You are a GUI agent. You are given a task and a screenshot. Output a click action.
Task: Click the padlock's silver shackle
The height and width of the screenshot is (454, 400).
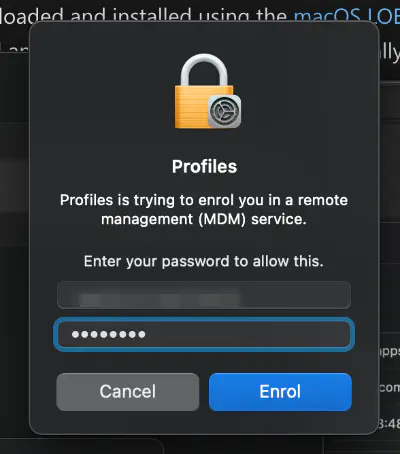(x=204, y=70)
